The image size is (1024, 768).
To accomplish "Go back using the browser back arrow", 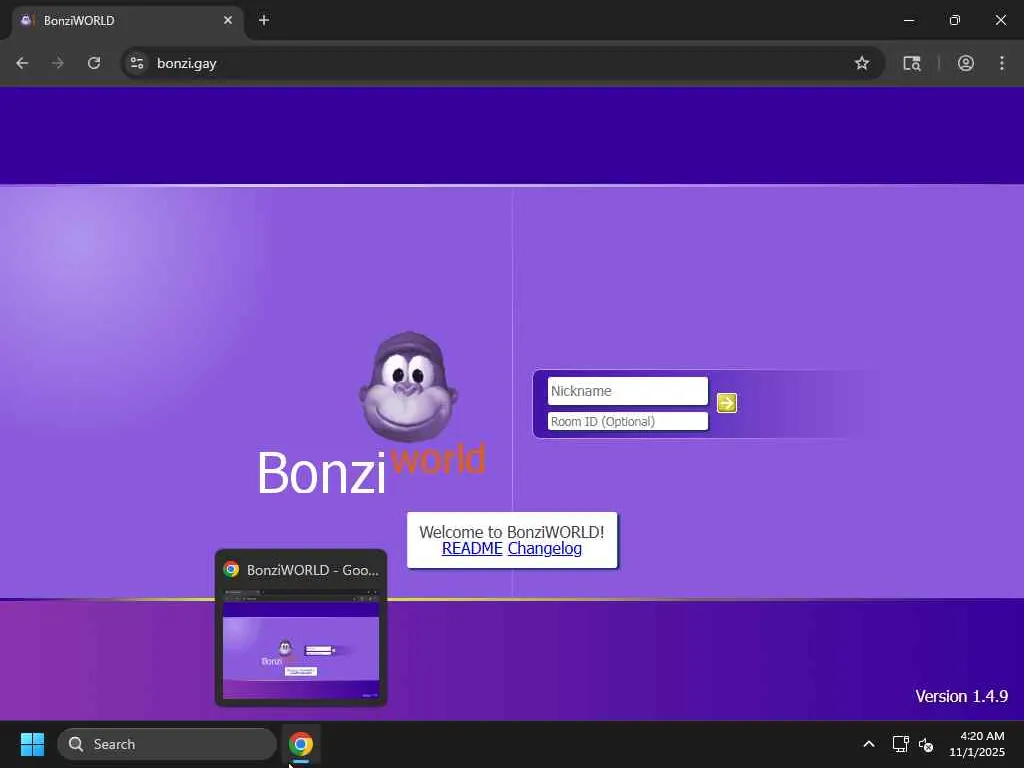I will 22,63.
